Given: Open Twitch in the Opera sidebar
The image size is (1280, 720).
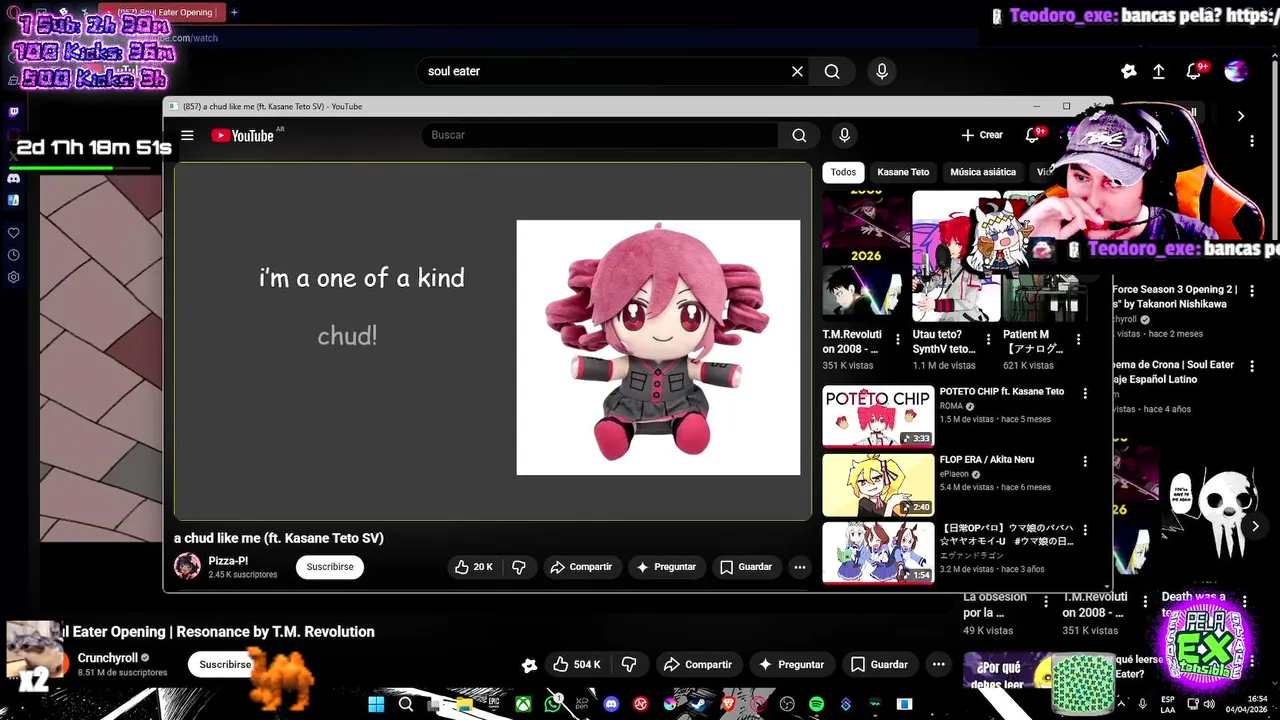Looking at the screenshot, I should [13, 112].
